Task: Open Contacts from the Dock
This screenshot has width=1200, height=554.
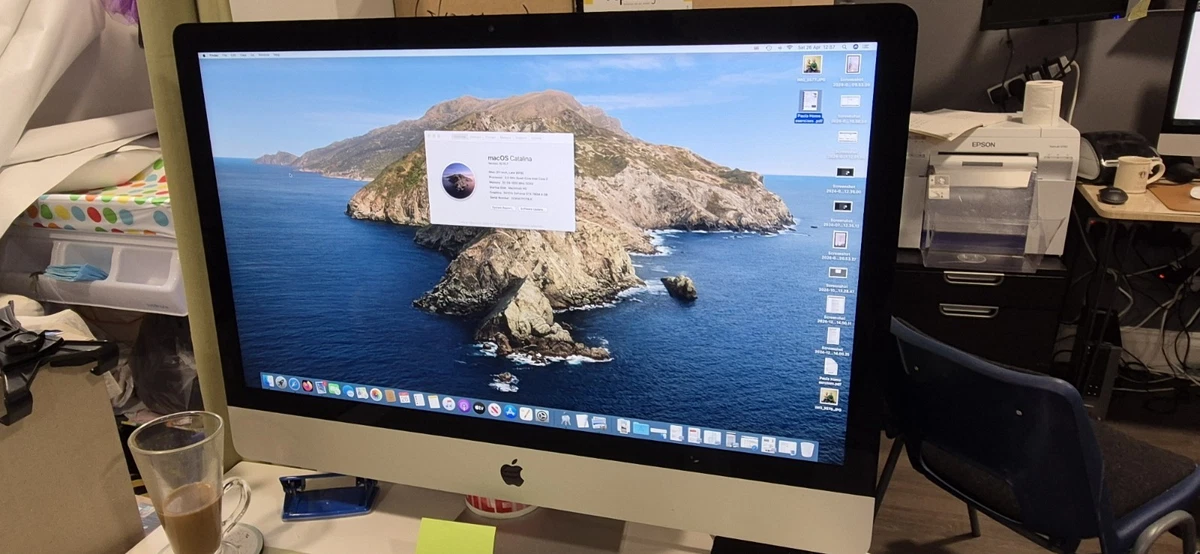Action: [x=390, y=396]
